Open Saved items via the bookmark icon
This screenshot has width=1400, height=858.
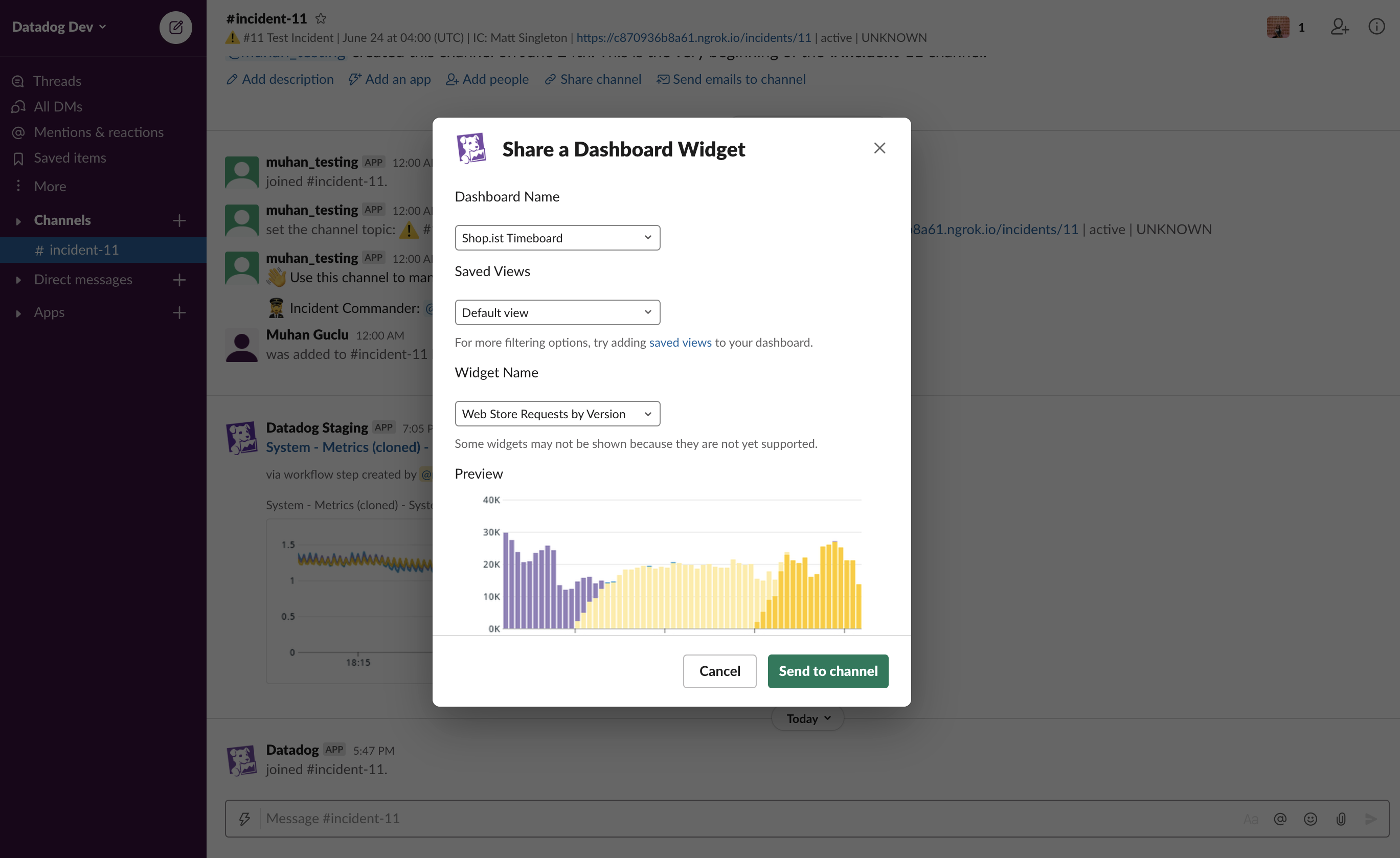click(70, 157)
